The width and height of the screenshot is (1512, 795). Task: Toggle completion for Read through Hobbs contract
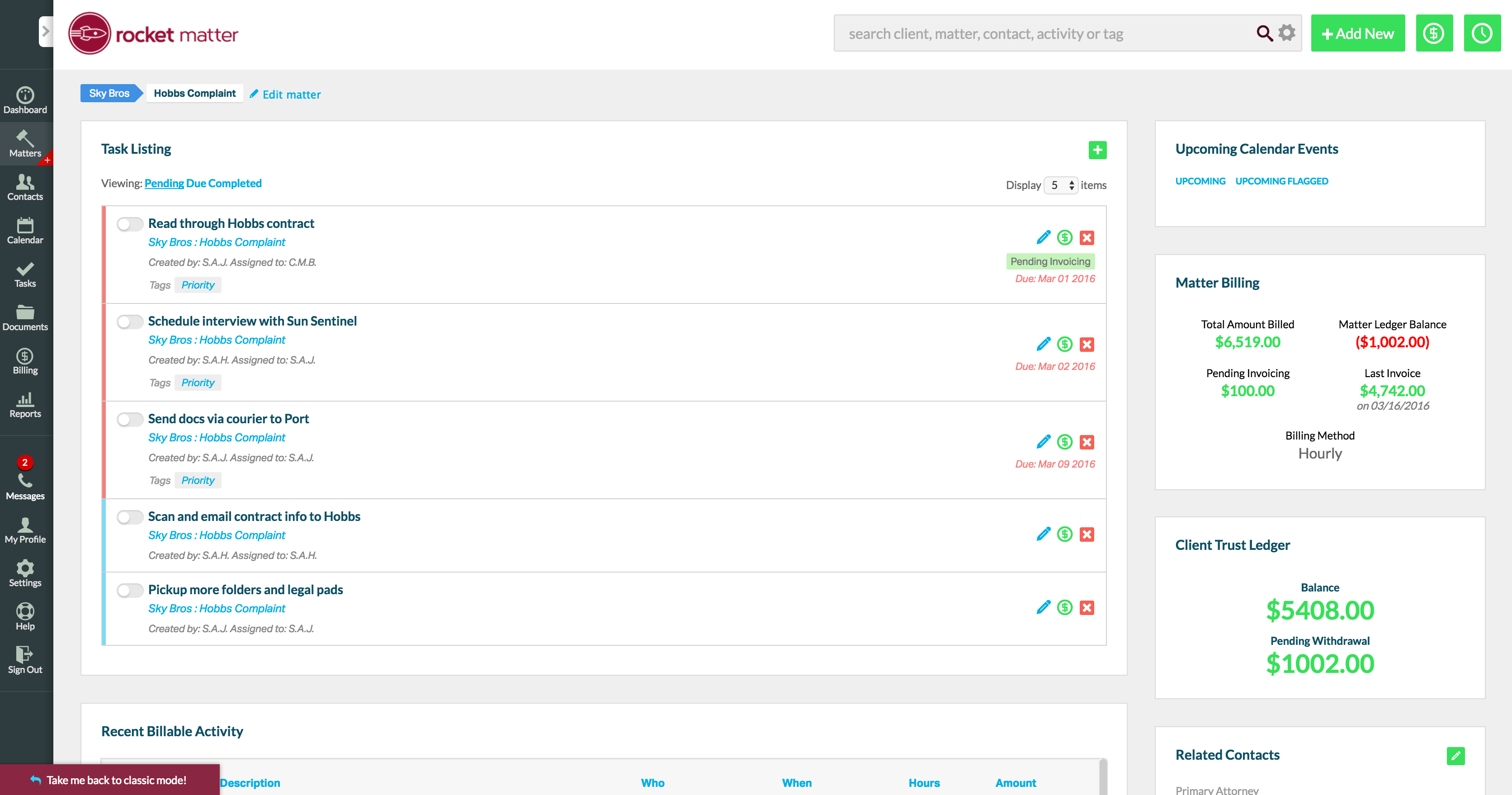[x=129, y=224]
